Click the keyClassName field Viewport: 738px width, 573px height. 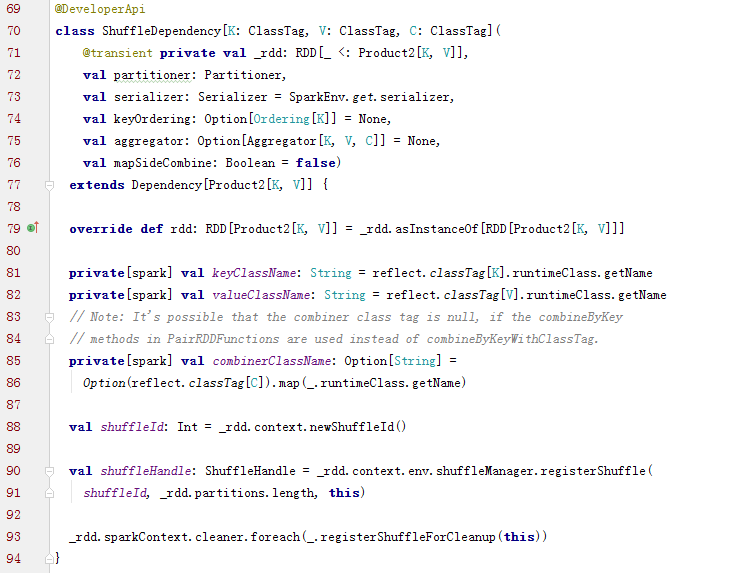(x=254, y=273)
